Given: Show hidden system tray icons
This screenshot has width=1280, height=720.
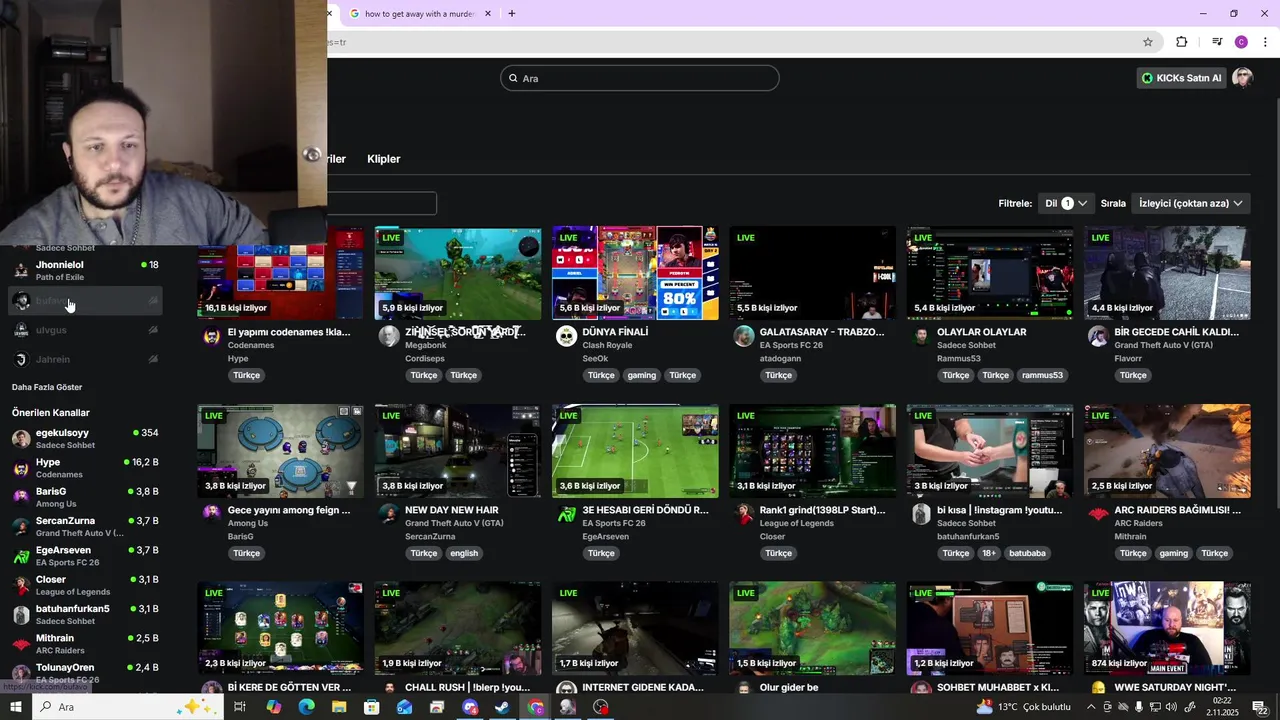Looking at the screenshot, I should pyautogui.click(x=1091, y=707).
